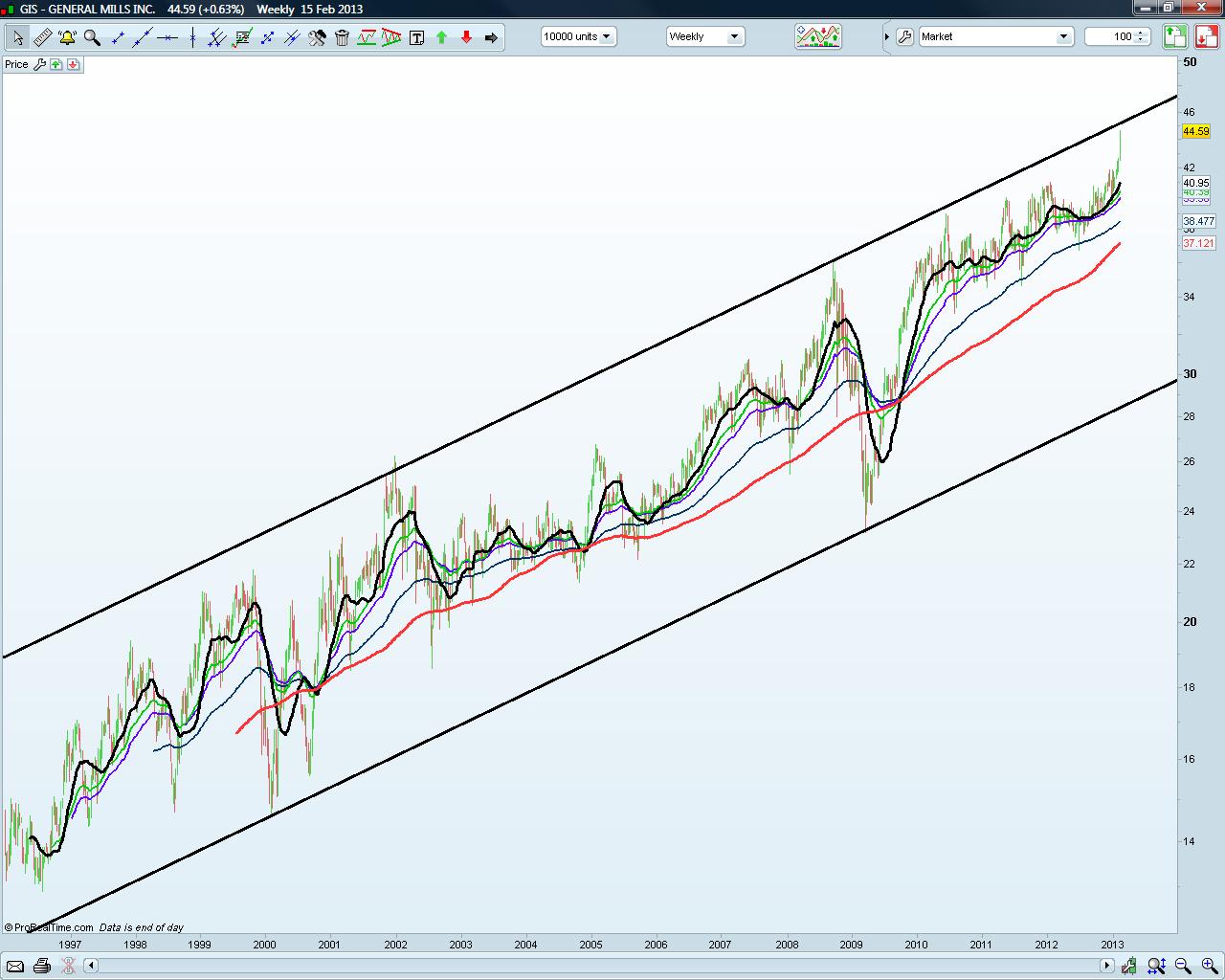Image resolution: width=1225 pixels, height=980 pixels.
Task: Click the red 37.121 value label
Action: 1199,243
